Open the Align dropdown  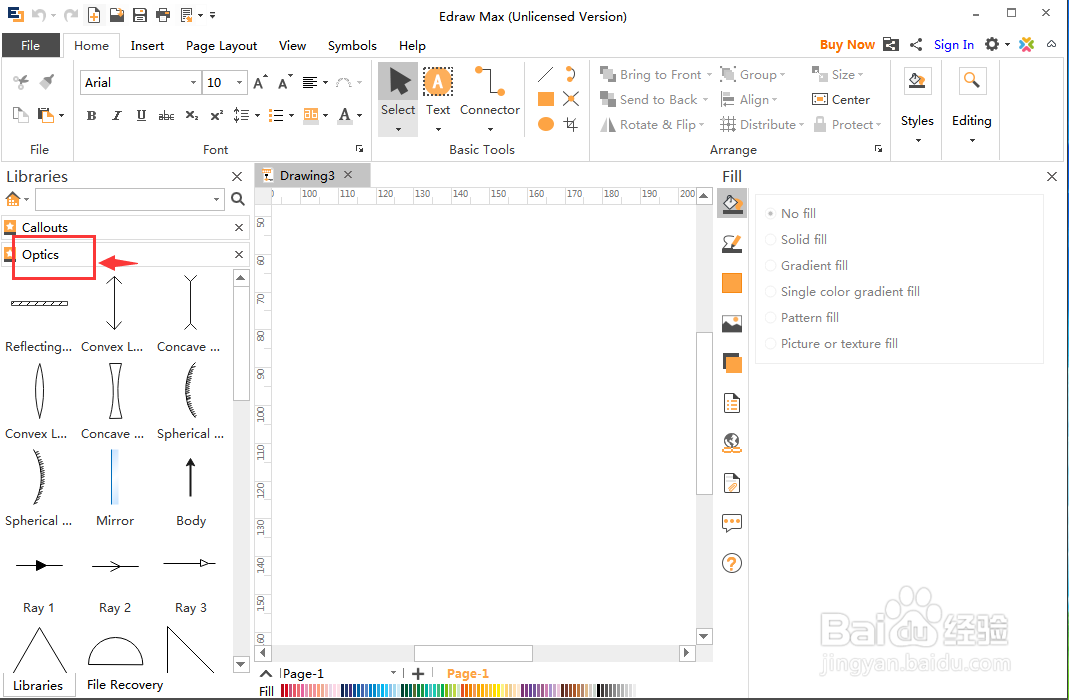coord(774,100)
